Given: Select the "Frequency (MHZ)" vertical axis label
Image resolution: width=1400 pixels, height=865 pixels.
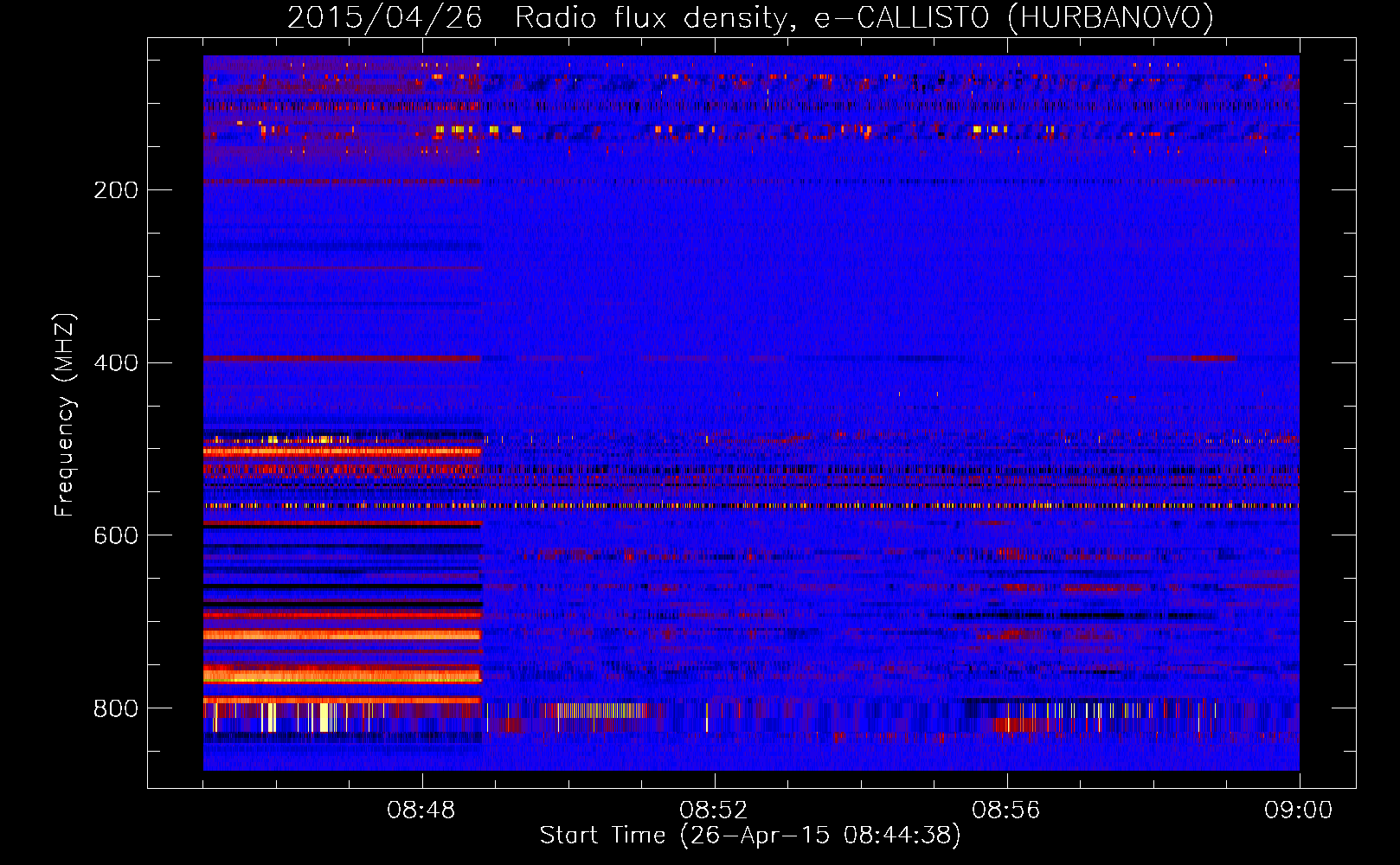Looking at the screenshot, I should pos(65,415).
